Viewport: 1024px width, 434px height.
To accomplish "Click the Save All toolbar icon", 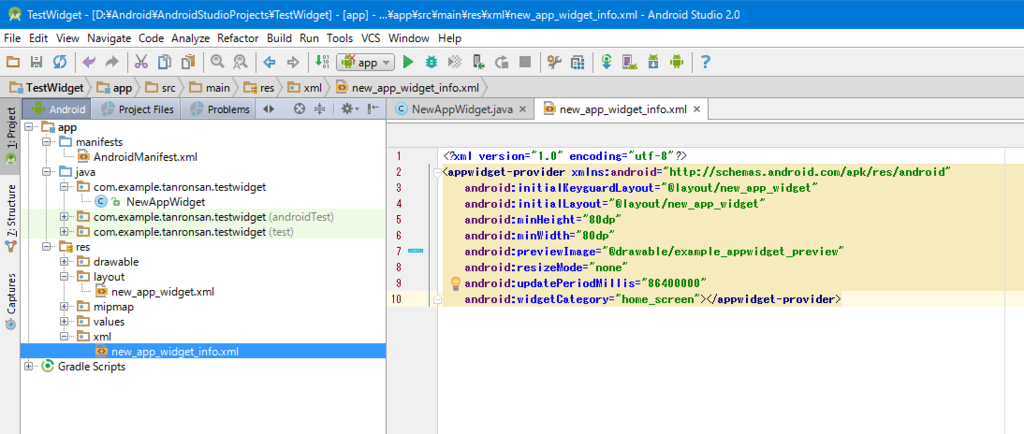I will click(x=37, y=63).
